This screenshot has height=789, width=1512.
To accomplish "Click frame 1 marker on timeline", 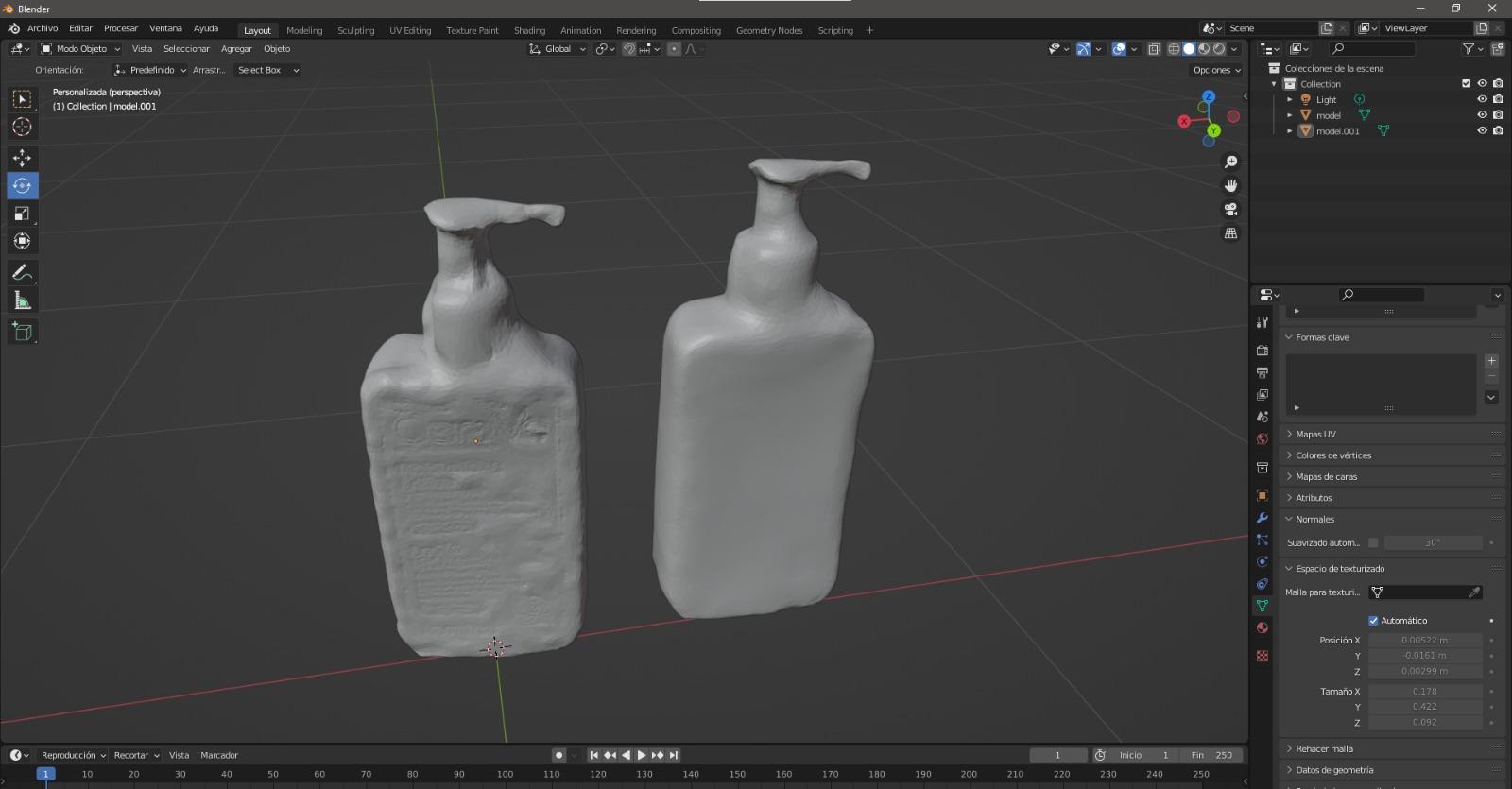I will tap(44, 774).
